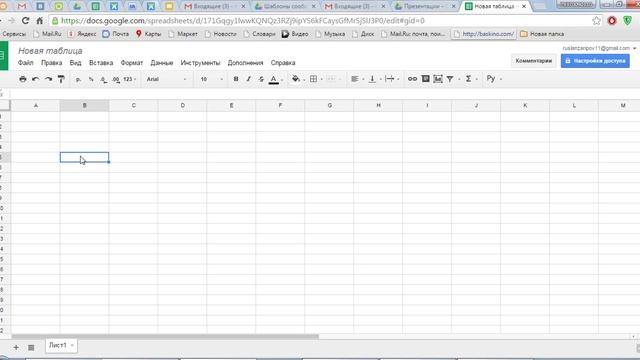
Task: Select column A header
Action: click(36, 105)
